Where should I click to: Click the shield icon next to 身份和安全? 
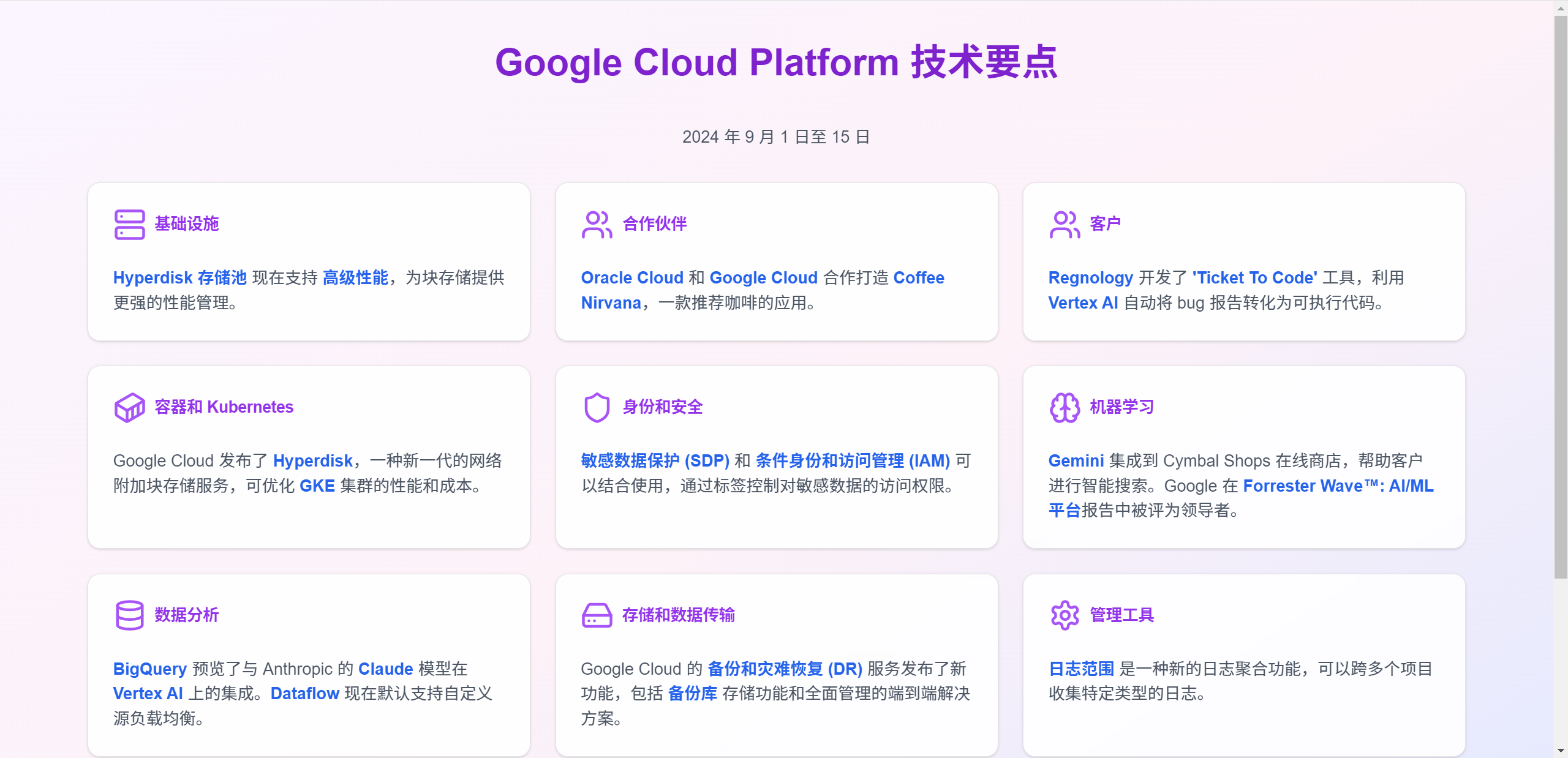[x=596, y=408]
